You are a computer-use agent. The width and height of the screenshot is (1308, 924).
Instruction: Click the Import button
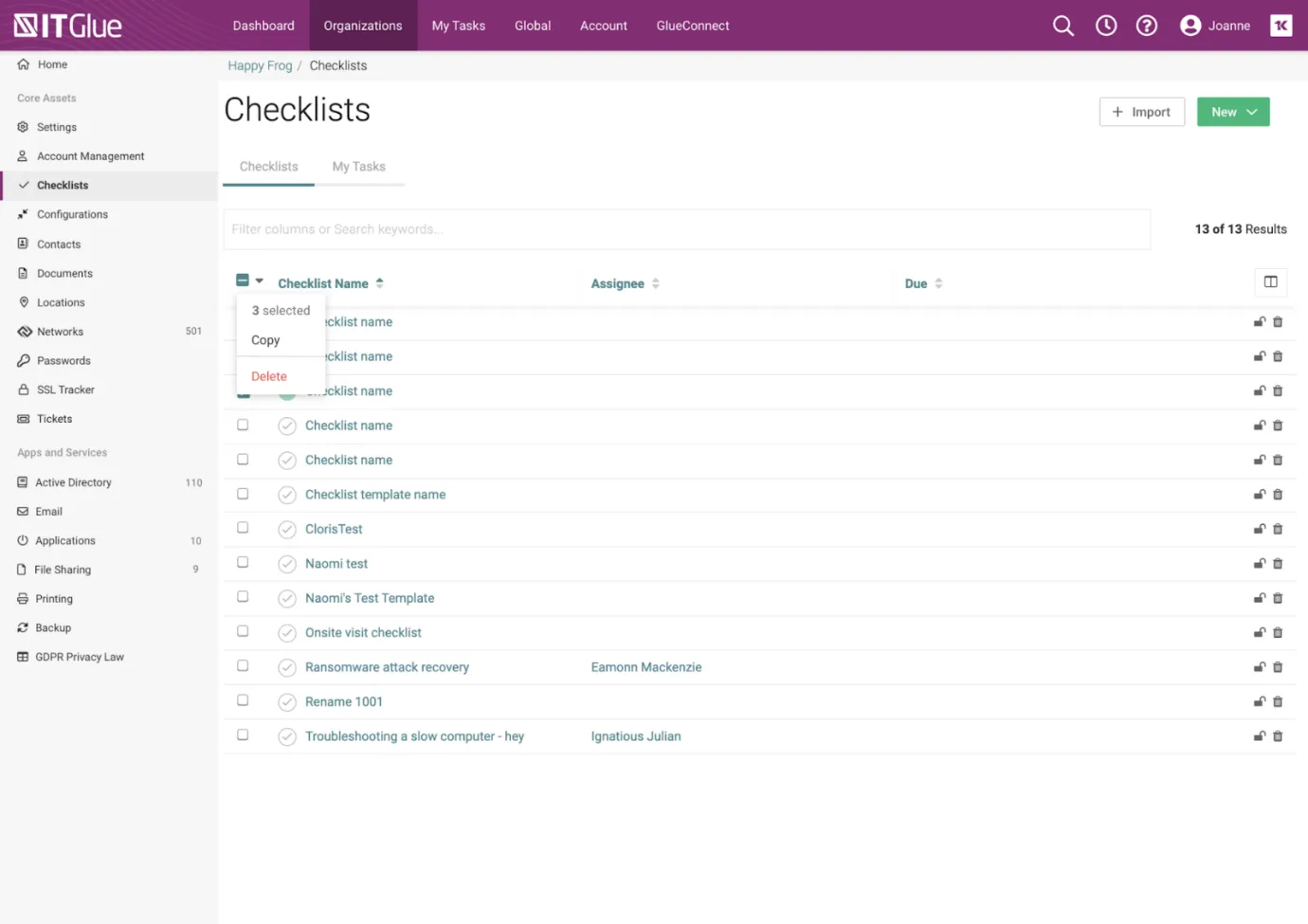1141,112
